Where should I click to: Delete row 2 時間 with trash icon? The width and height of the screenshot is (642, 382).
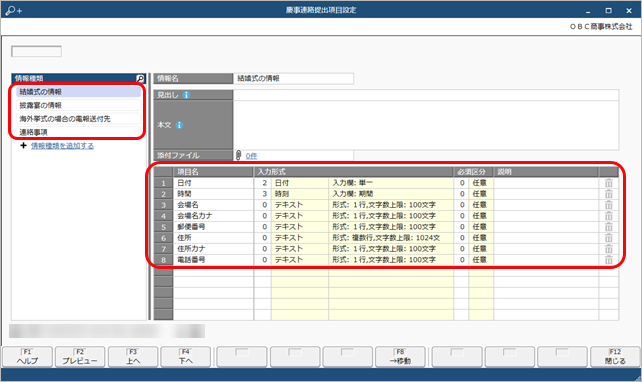coord(608,194)
